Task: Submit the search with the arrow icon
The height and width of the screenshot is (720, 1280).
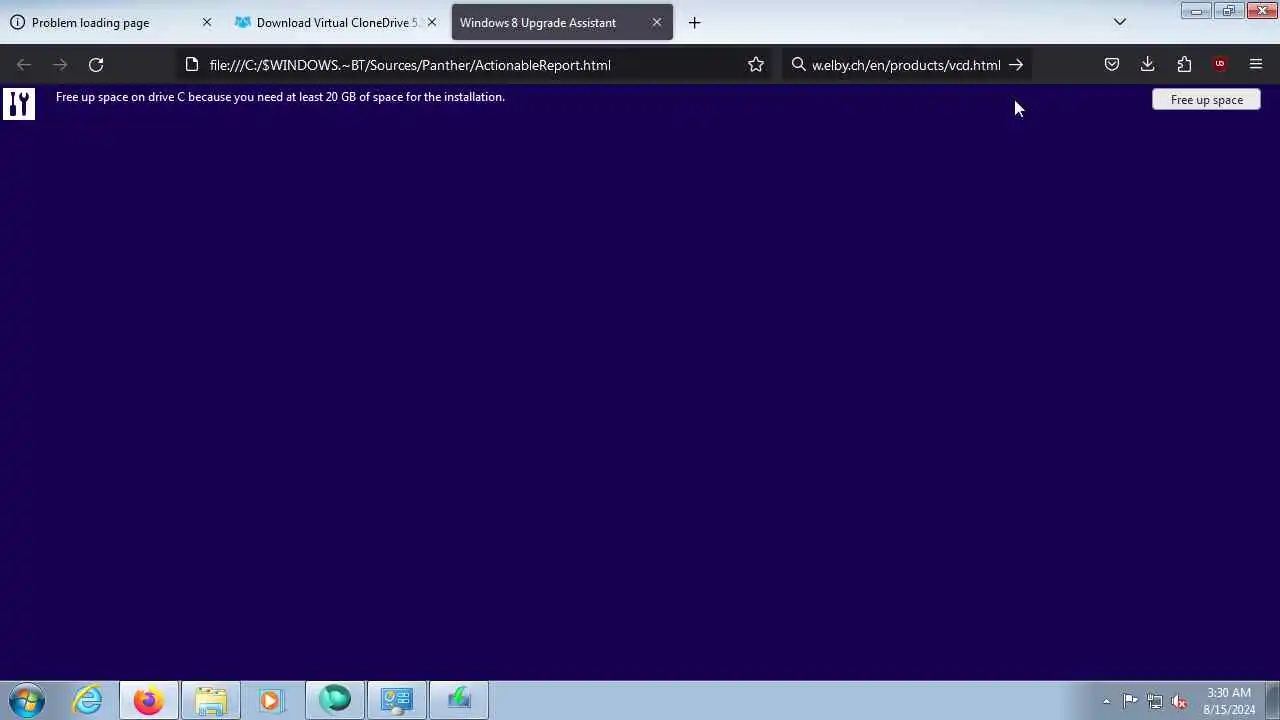Action: coord(1016,65)
